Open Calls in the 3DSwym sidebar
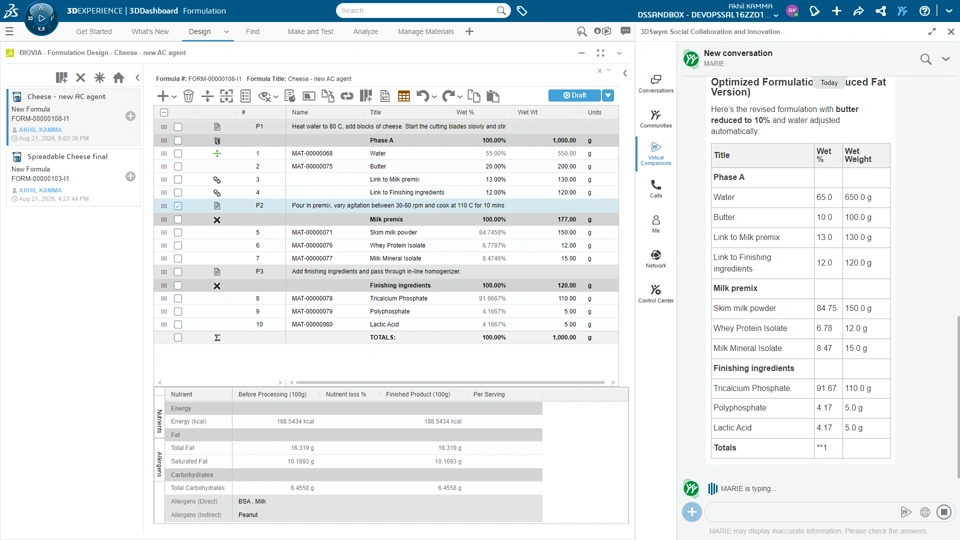 tap(656, 189)
